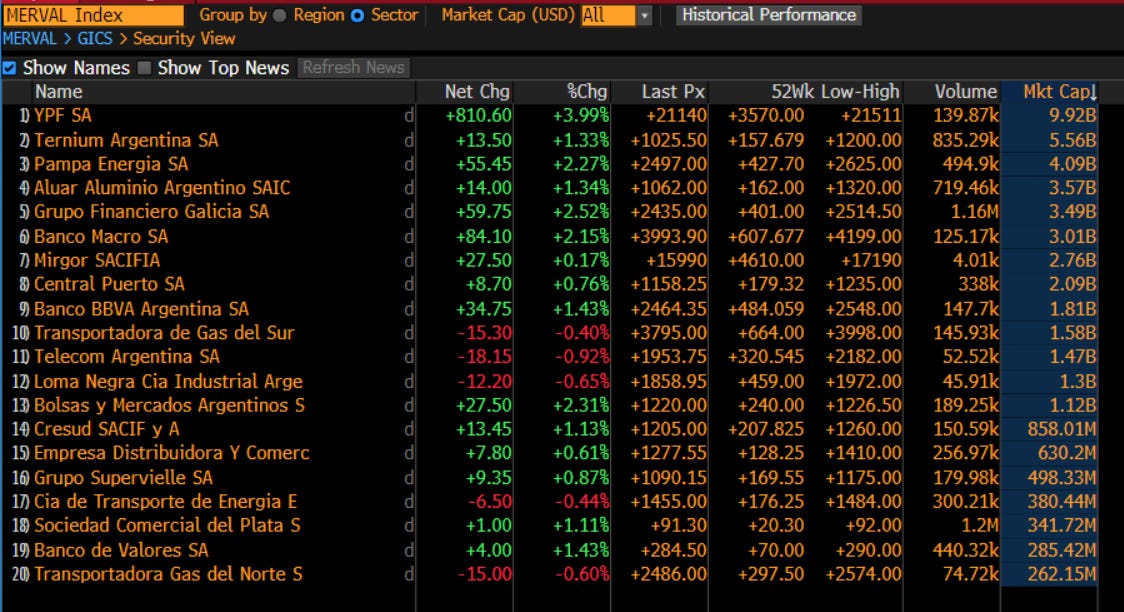
Task: Select Pampa Energia SA
Action: pos(111,164)
